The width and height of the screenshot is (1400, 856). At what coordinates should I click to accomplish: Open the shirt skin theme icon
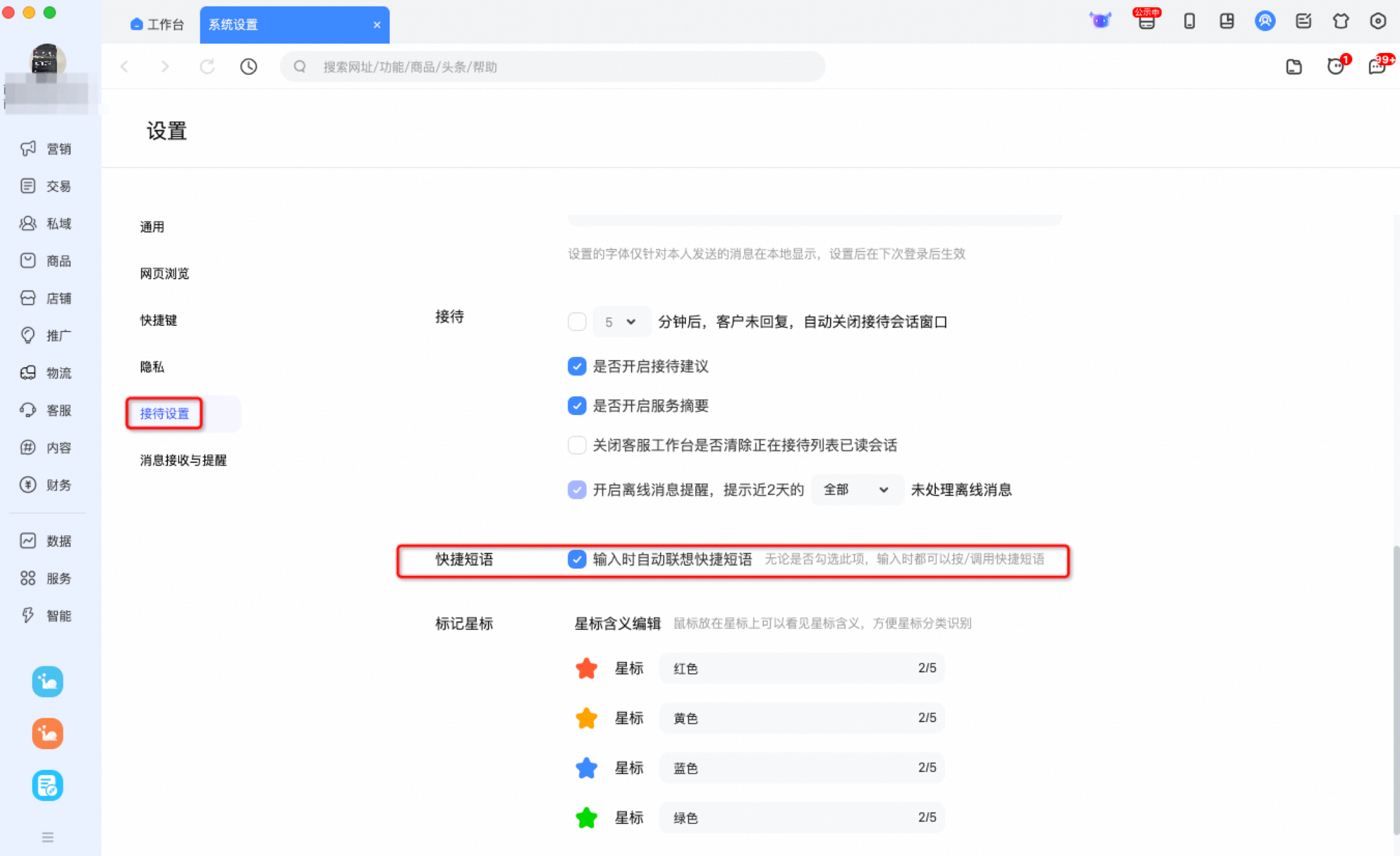1341,21
